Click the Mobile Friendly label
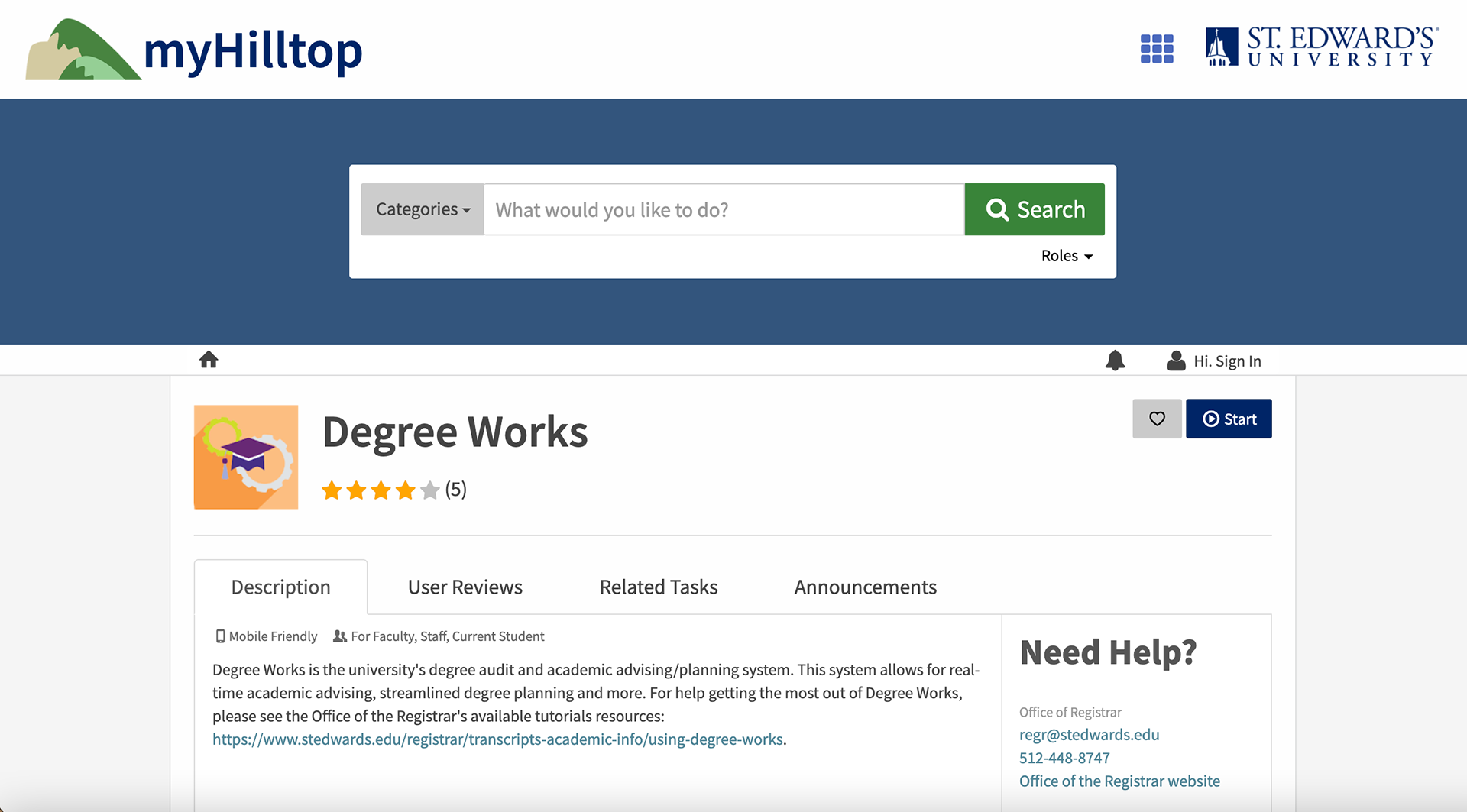 (x=266, y=636)
